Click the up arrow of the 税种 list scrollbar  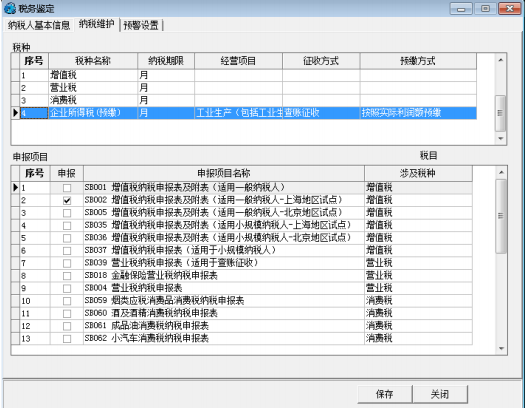tap(500, 60)
